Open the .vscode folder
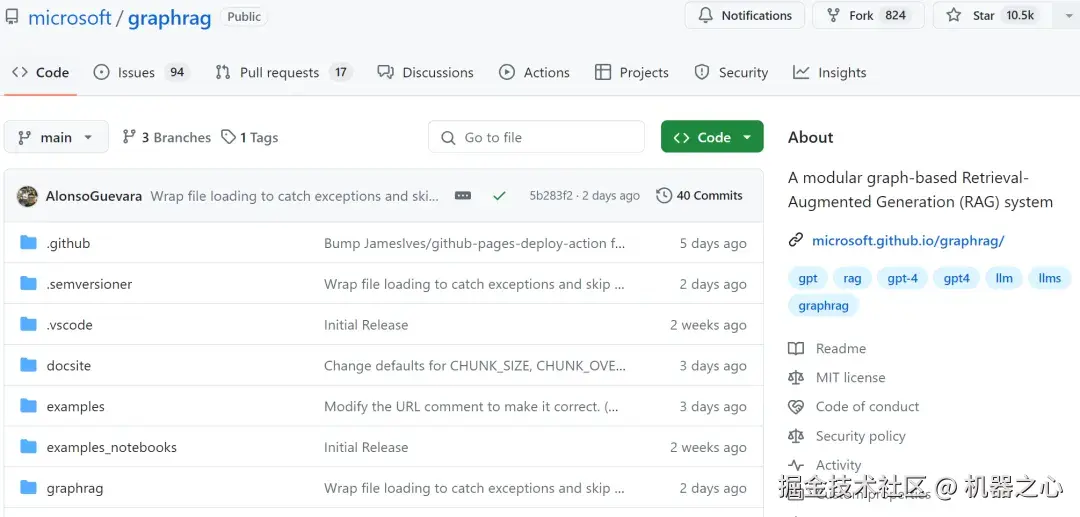 [69, 324]
